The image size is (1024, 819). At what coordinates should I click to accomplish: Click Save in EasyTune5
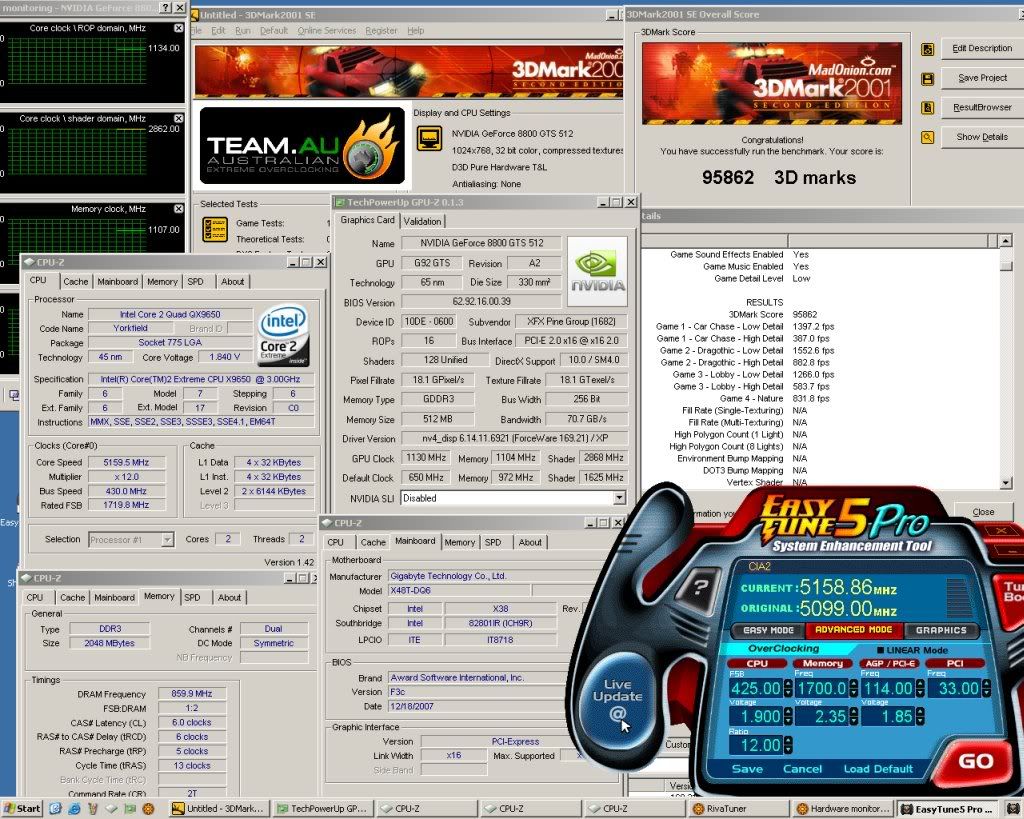click(746, 769)
